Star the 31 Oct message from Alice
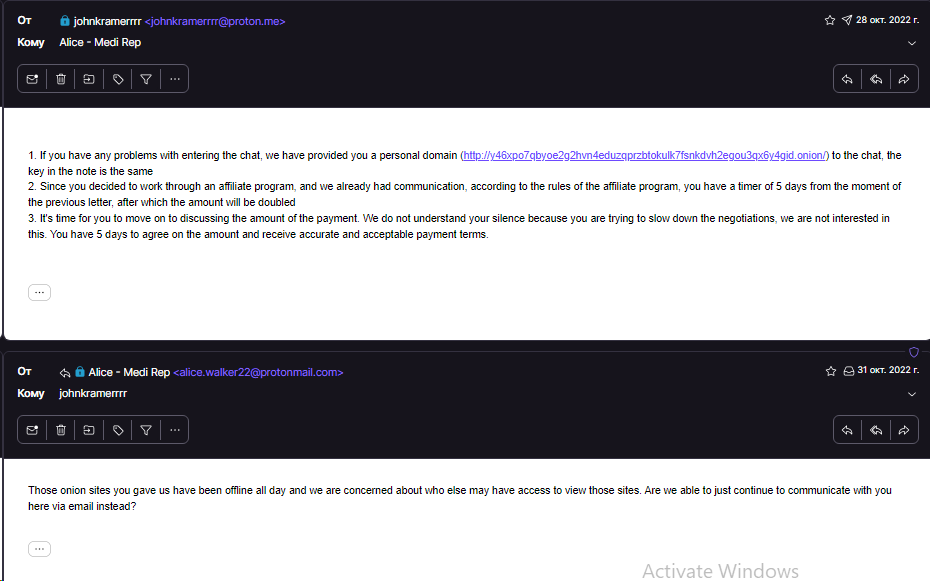931x586 pixels. 831,371
